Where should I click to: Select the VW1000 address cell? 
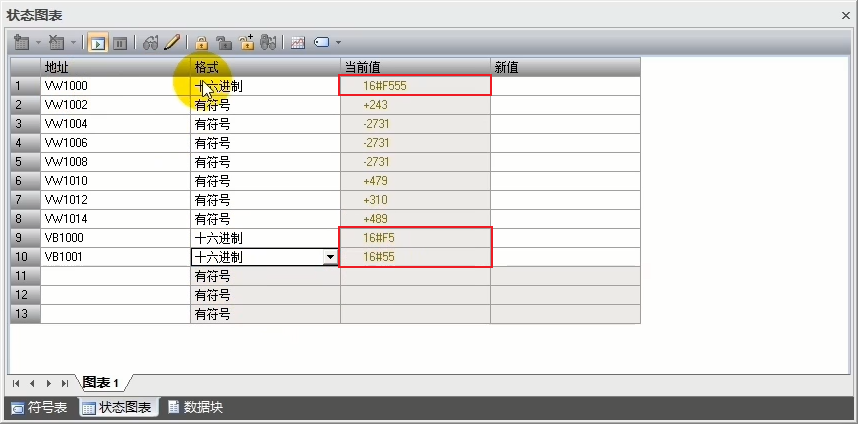115,86
